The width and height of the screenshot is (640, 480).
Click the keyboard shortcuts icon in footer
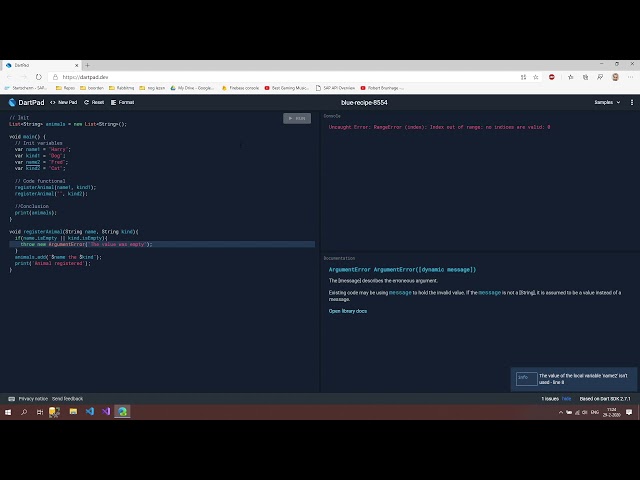11,399
